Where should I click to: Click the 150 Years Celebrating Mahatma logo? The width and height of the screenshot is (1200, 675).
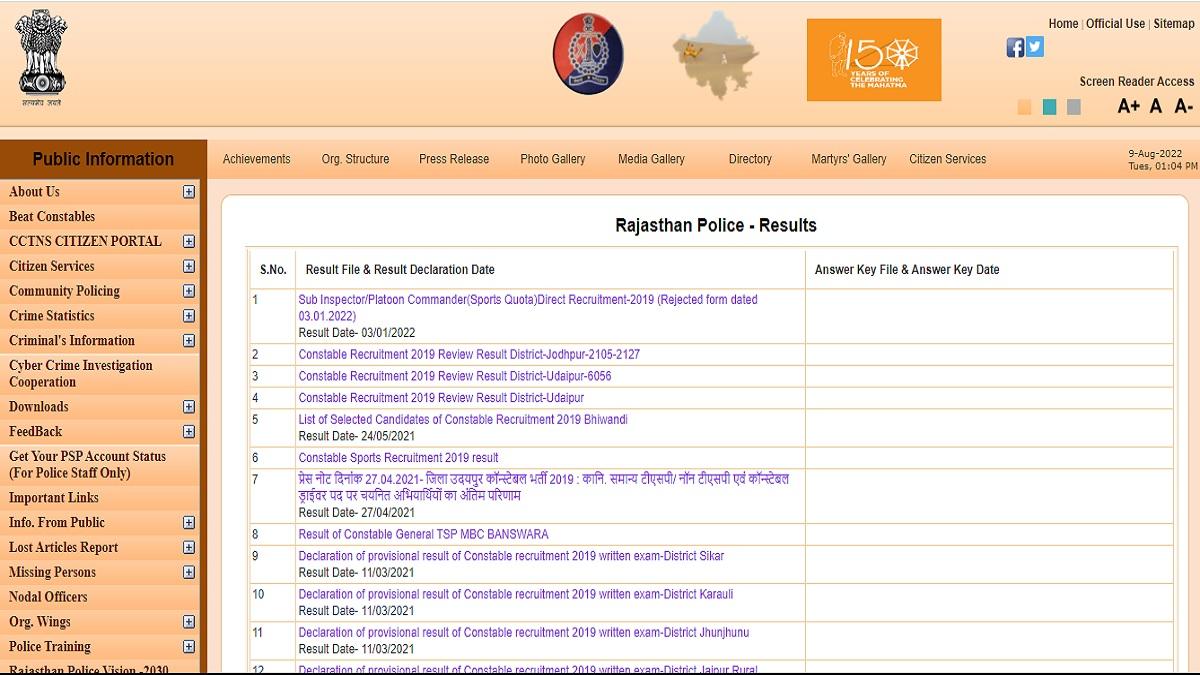[x=873, y=60]
